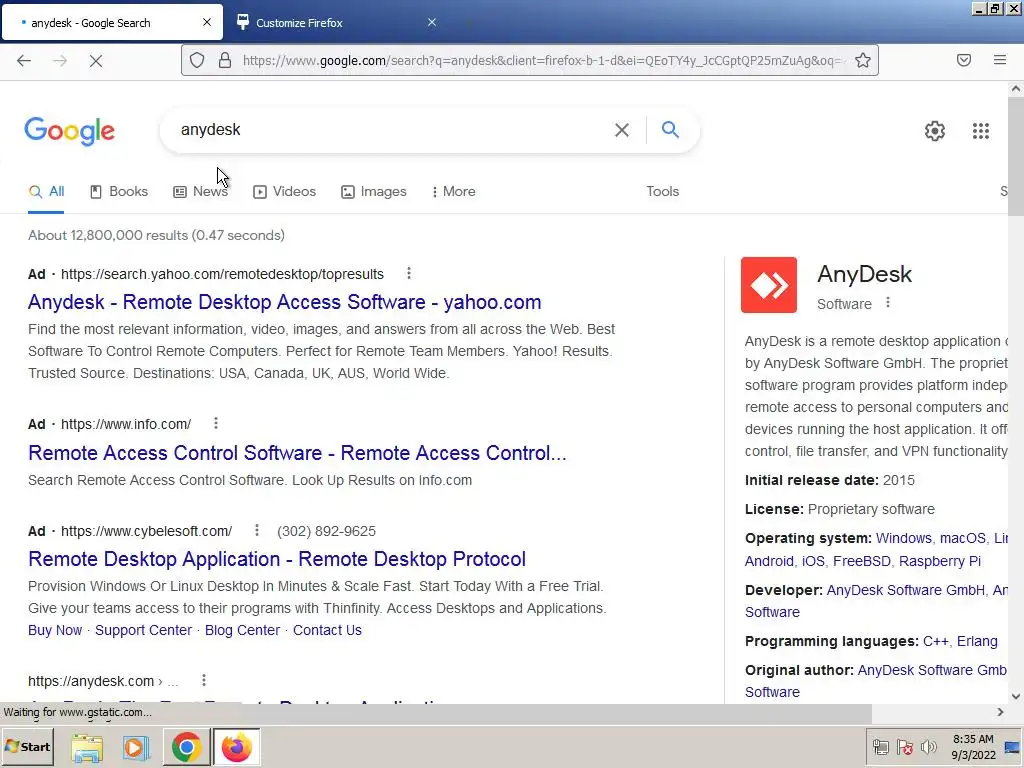1024x768 pixels.
Task: Clear the search box with the X icon
Action: pyautogui.click(x=622, y=130)
